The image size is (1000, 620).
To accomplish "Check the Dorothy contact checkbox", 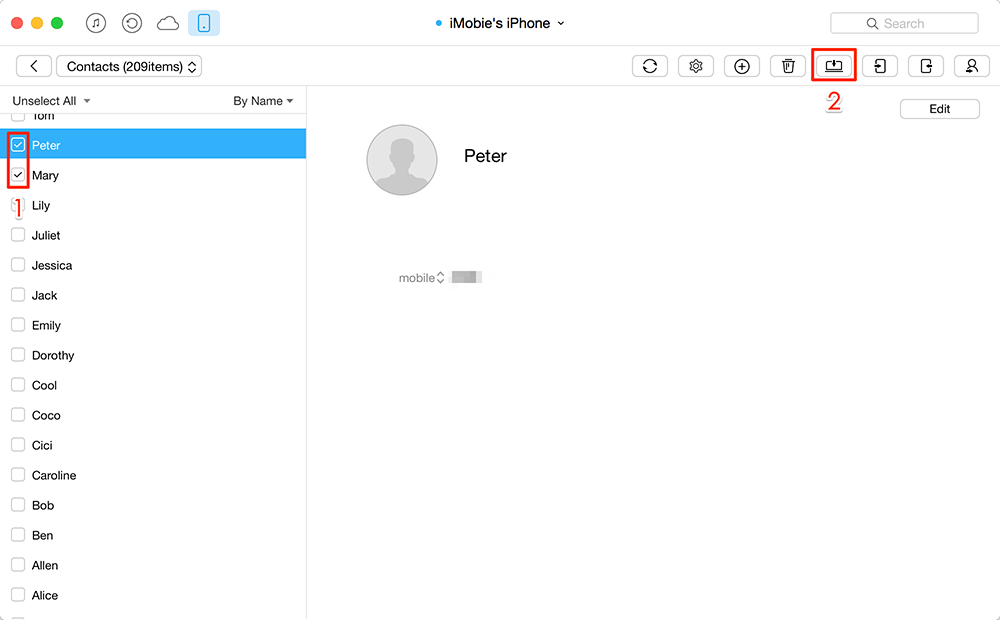I will pos(18,355).
